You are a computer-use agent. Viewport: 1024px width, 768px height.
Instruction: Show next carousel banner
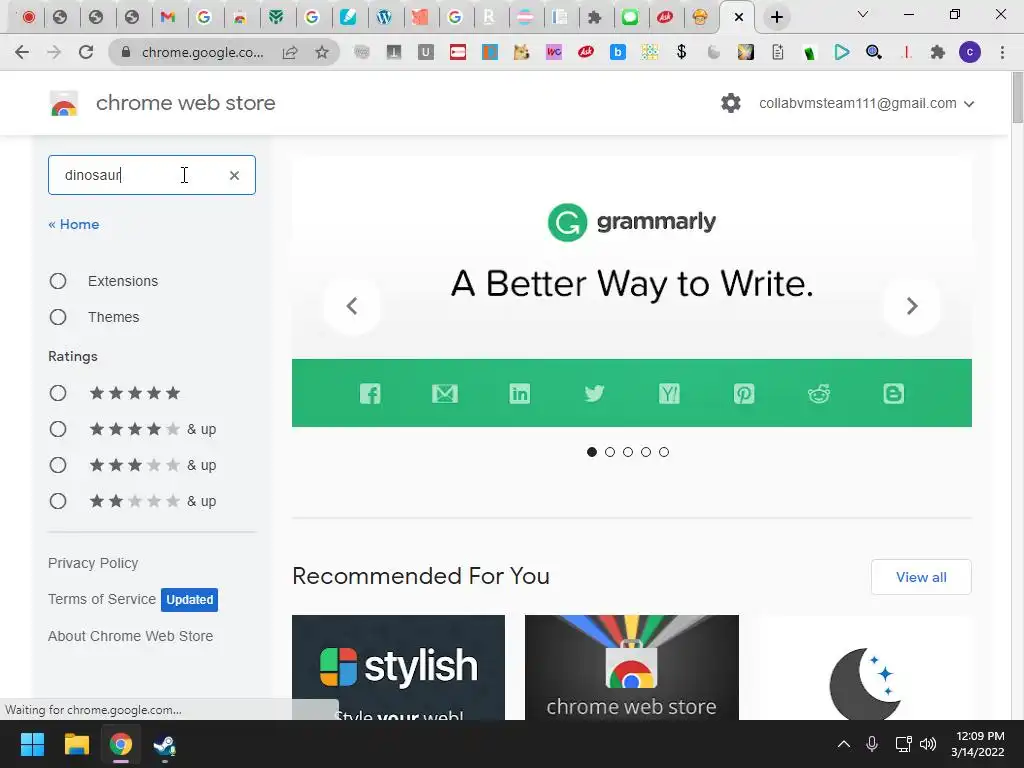click(912, 306)
